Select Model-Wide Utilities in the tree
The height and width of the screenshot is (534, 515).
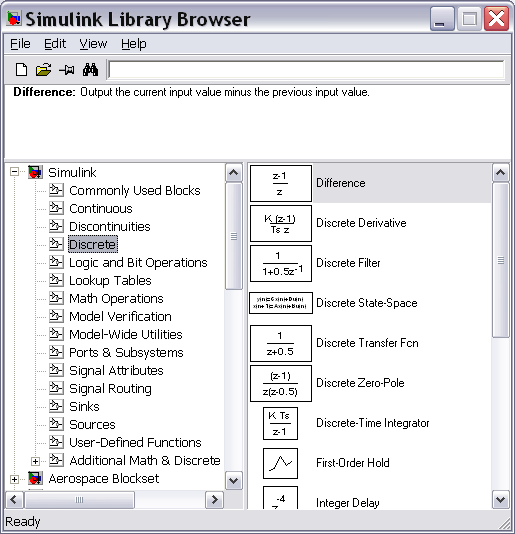tap(126, 334)
